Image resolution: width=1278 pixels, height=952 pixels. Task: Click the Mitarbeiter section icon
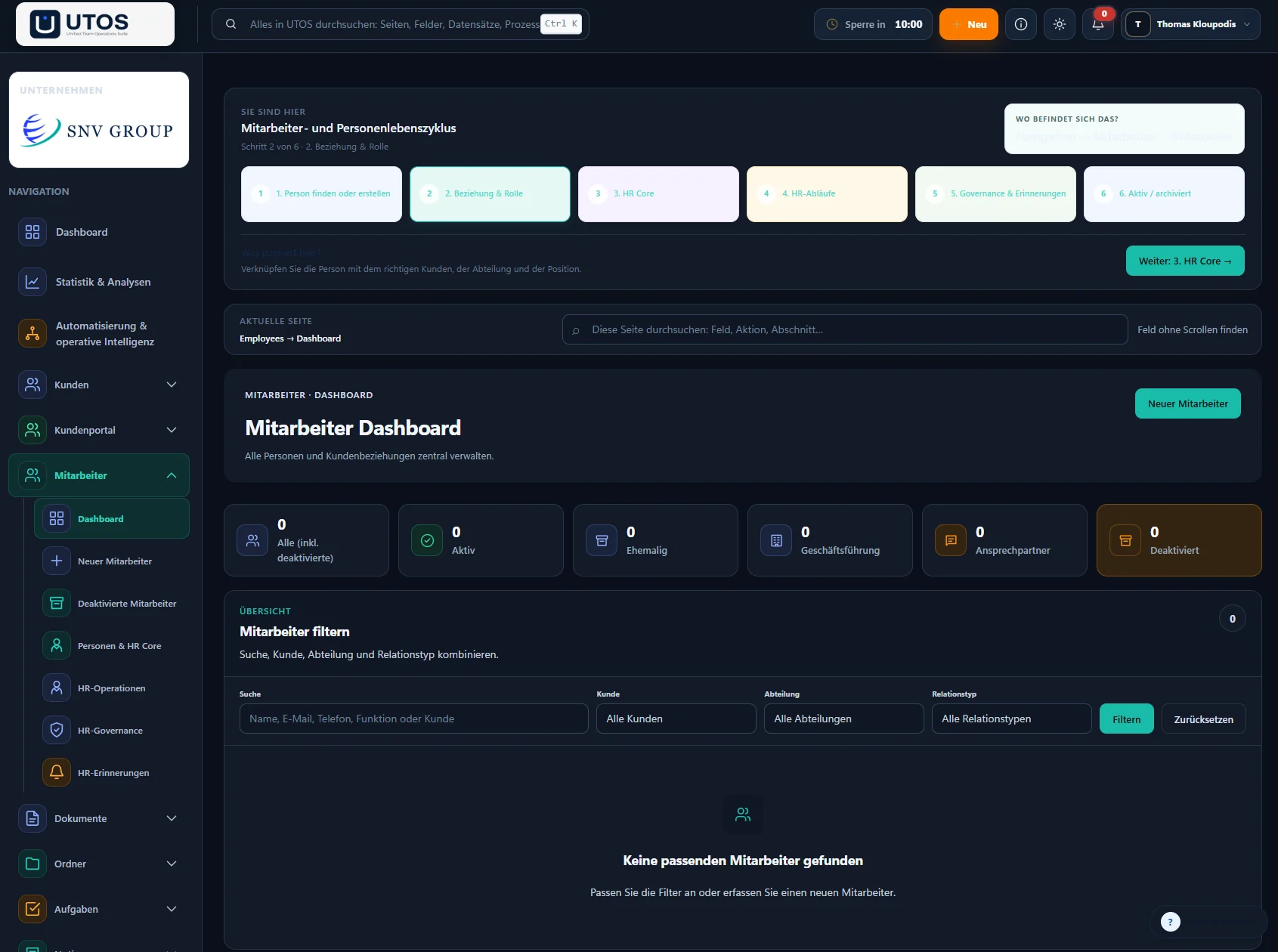tap(32, 475)
